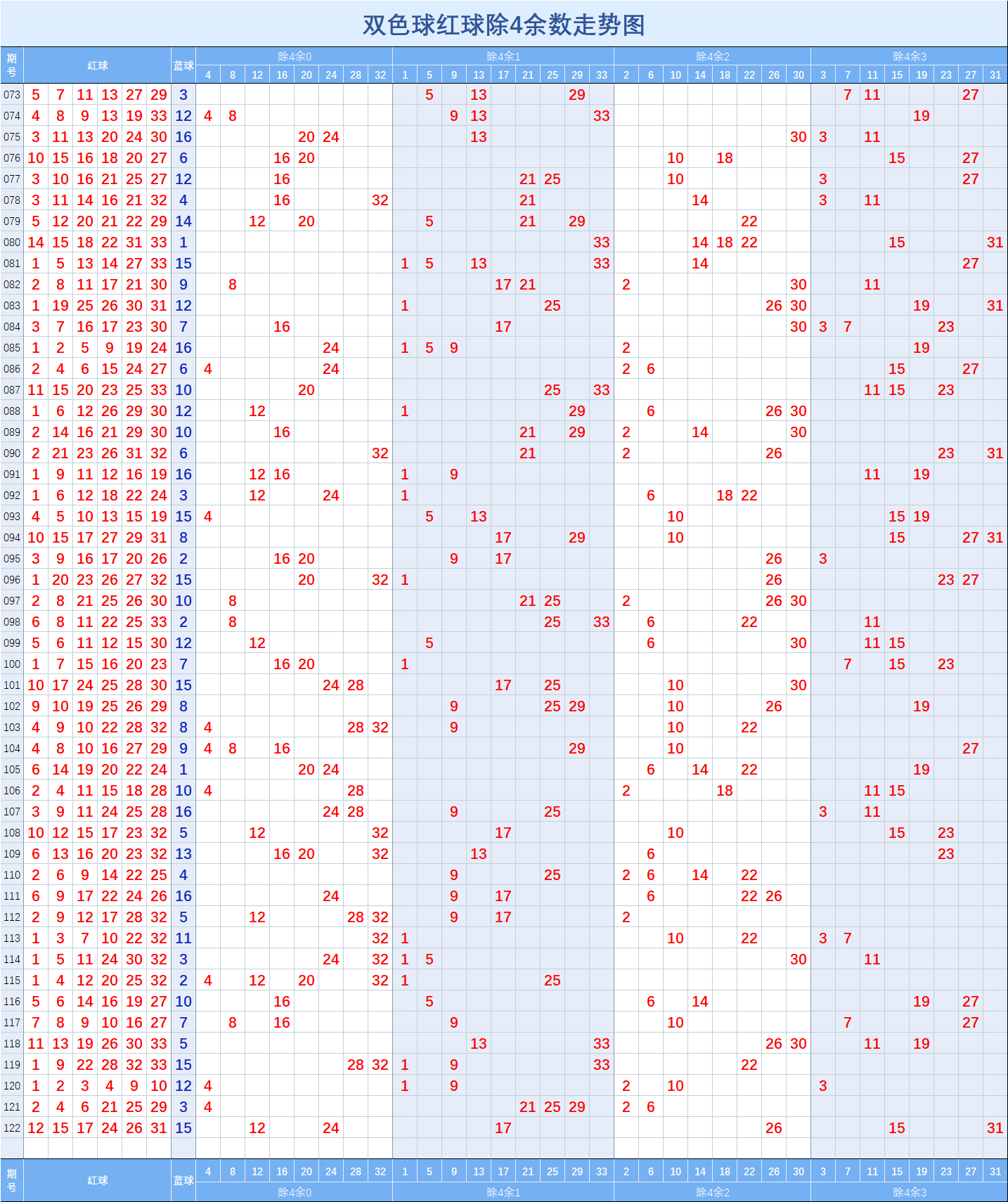Click row 074's 33 cell in 除4余1 section
This screenshot has width=1008, height=1202.
[x=602, y=115]
